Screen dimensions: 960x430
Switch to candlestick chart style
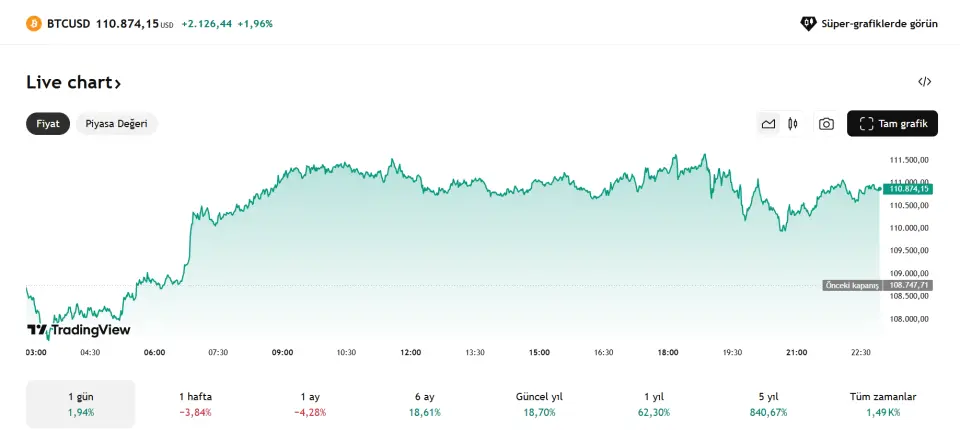(x=793, y=124)
